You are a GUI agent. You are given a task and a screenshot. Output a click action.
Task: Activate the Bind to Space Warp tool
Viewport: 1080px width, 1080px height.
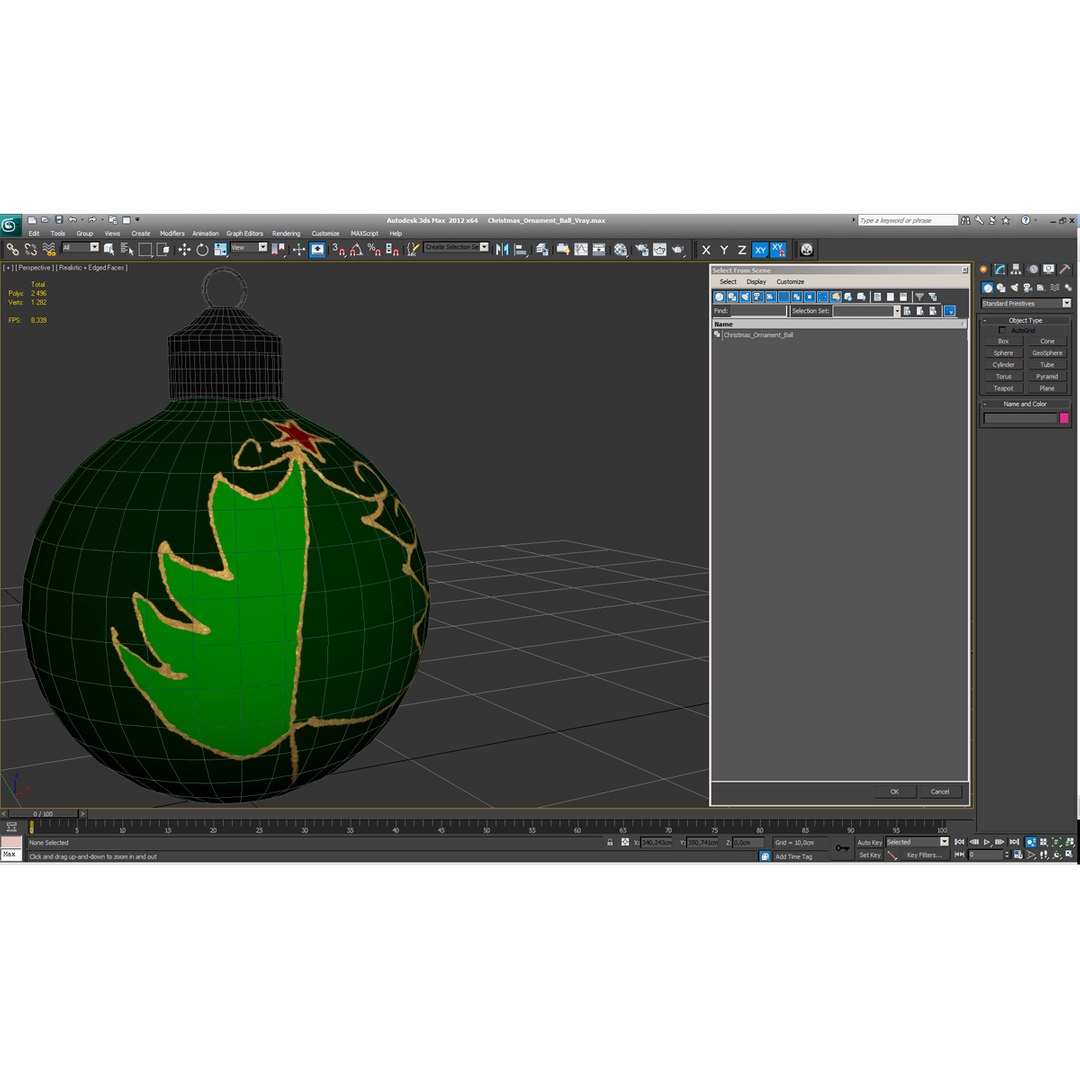(49, 249)
